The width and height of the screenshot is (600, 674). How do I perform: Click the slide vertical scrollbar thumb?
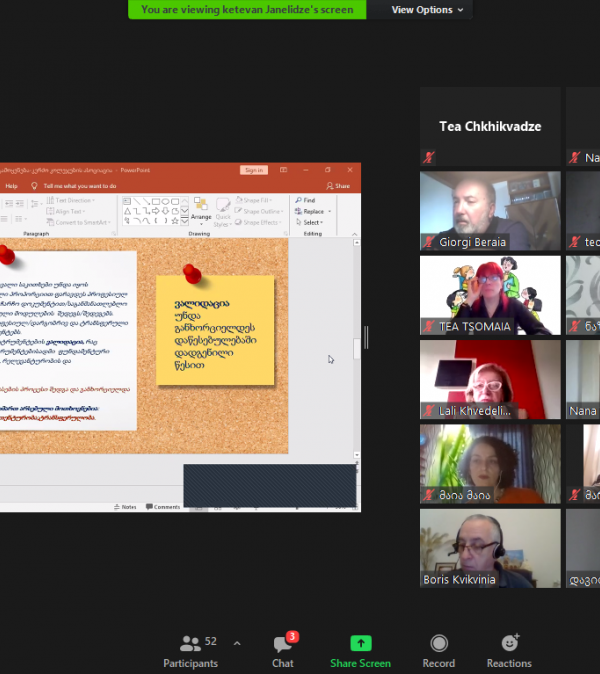point(356,349)
